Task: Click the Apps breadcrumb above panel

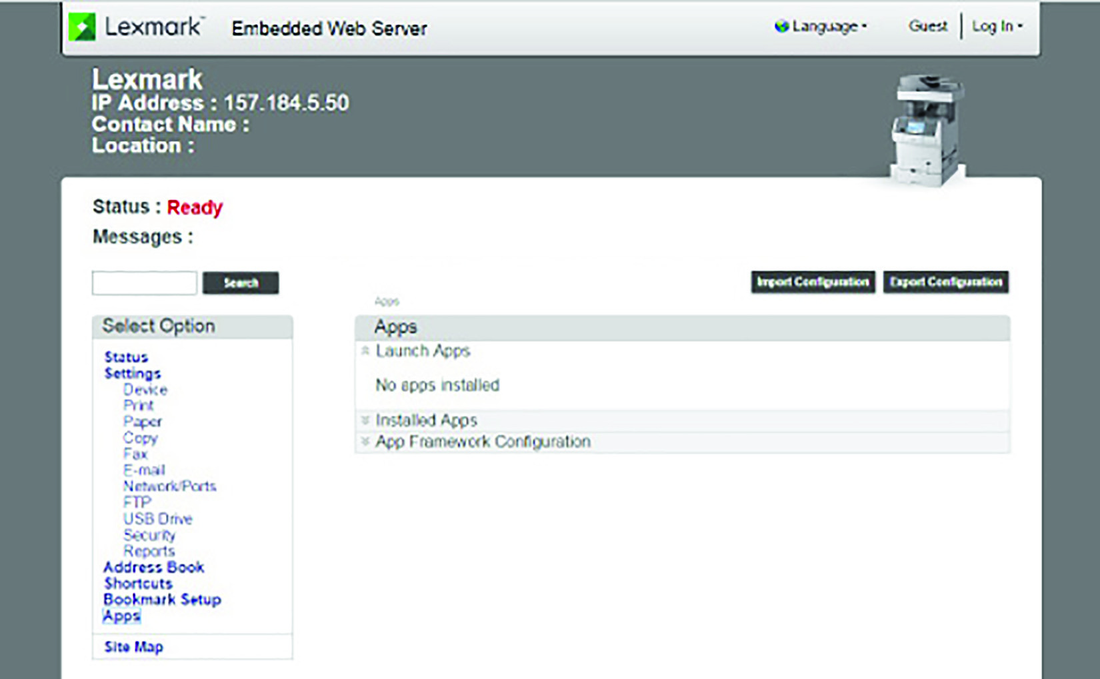Action: pos(387,302)
